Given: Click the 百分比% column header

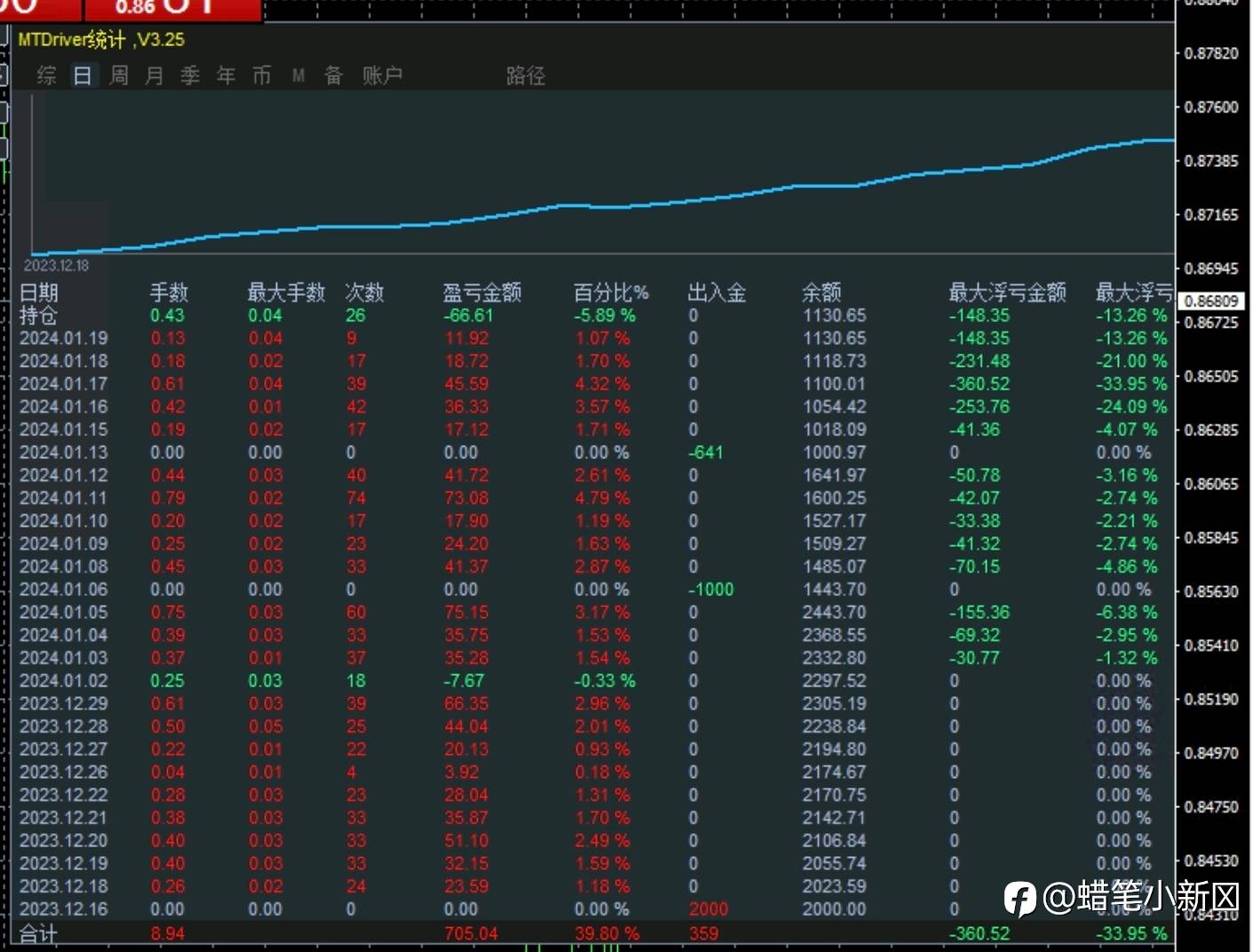Looking at the screenshot, I should [x=611, y=292].
